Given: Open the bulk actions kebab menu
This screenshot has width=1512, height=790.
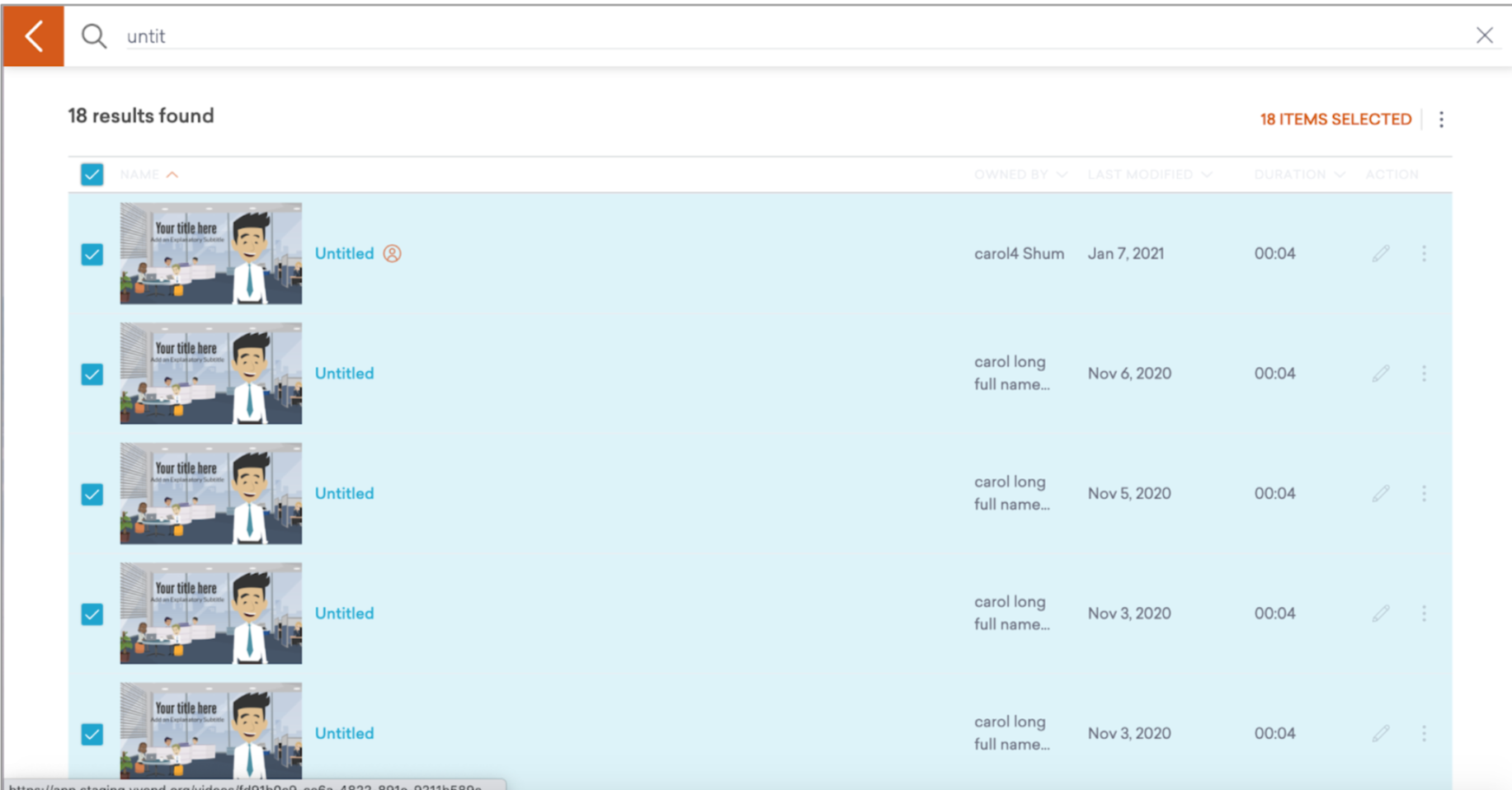Looking at the screenshot, I should (x=1442, y=119).
